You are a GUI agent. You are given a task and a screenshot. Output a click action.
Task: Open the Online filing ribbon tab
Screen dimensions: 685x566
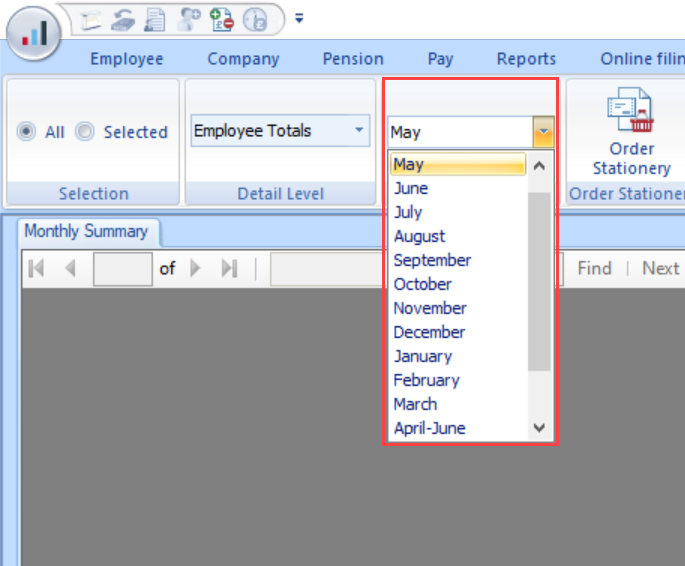click(x=643, y=59)
